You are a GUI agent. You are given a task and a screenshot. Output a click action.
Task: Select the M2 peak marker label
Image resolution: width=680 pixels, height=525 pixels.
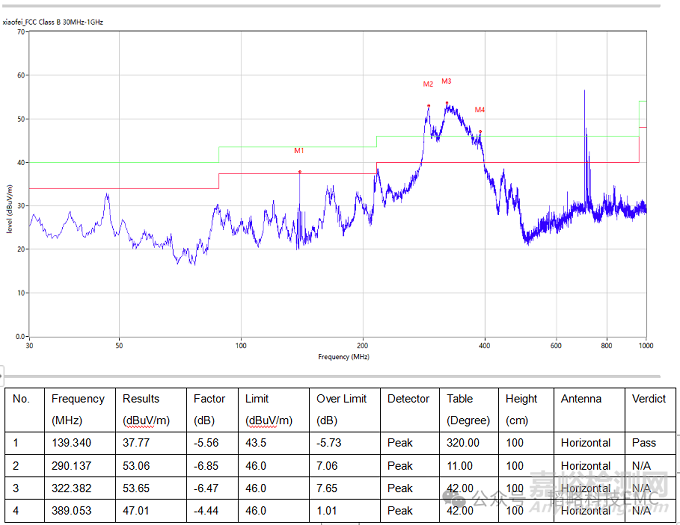pyautogui.click(x=428, y=84)
